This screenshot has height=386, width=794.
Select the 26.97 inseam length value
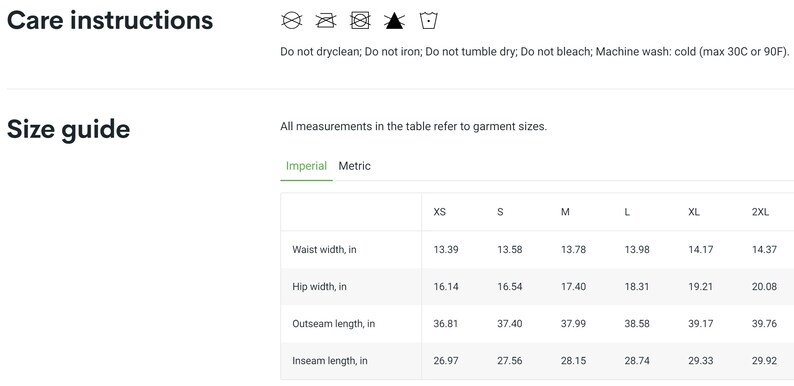click(446, 361)
